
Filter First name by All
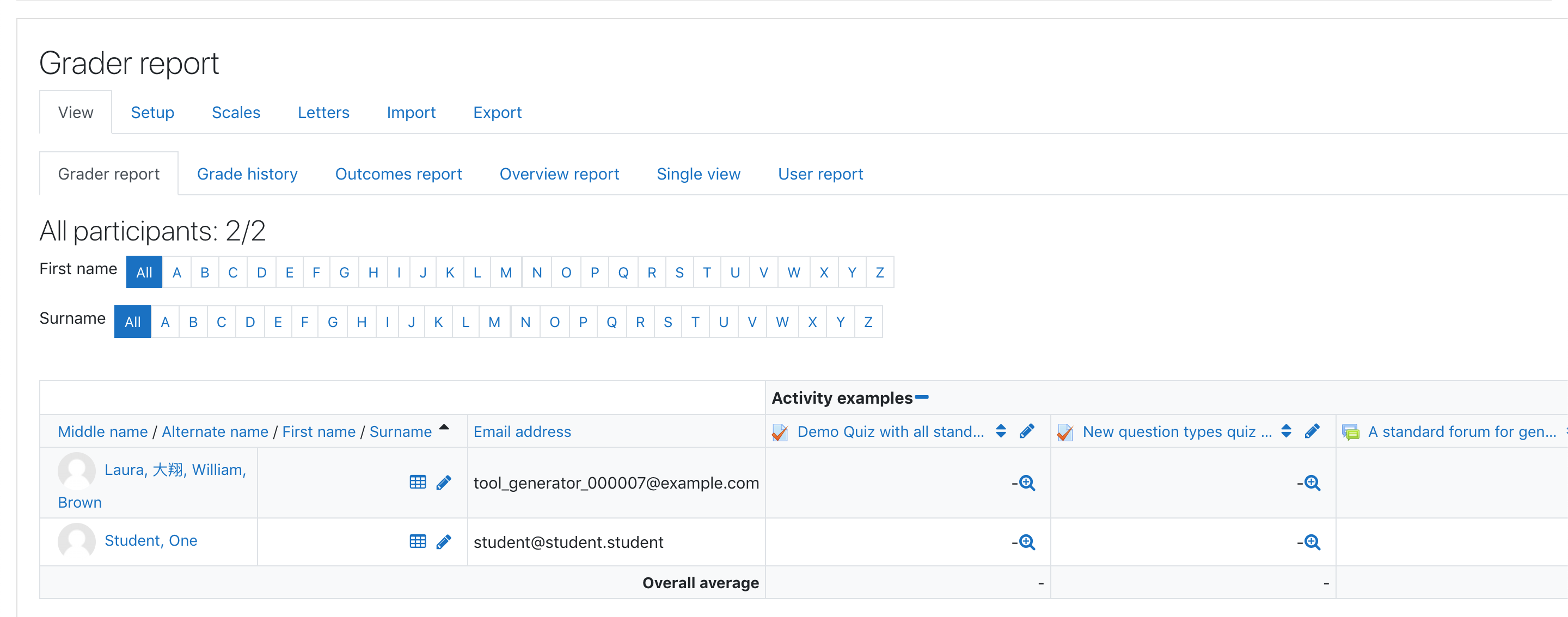coord(144,272)
